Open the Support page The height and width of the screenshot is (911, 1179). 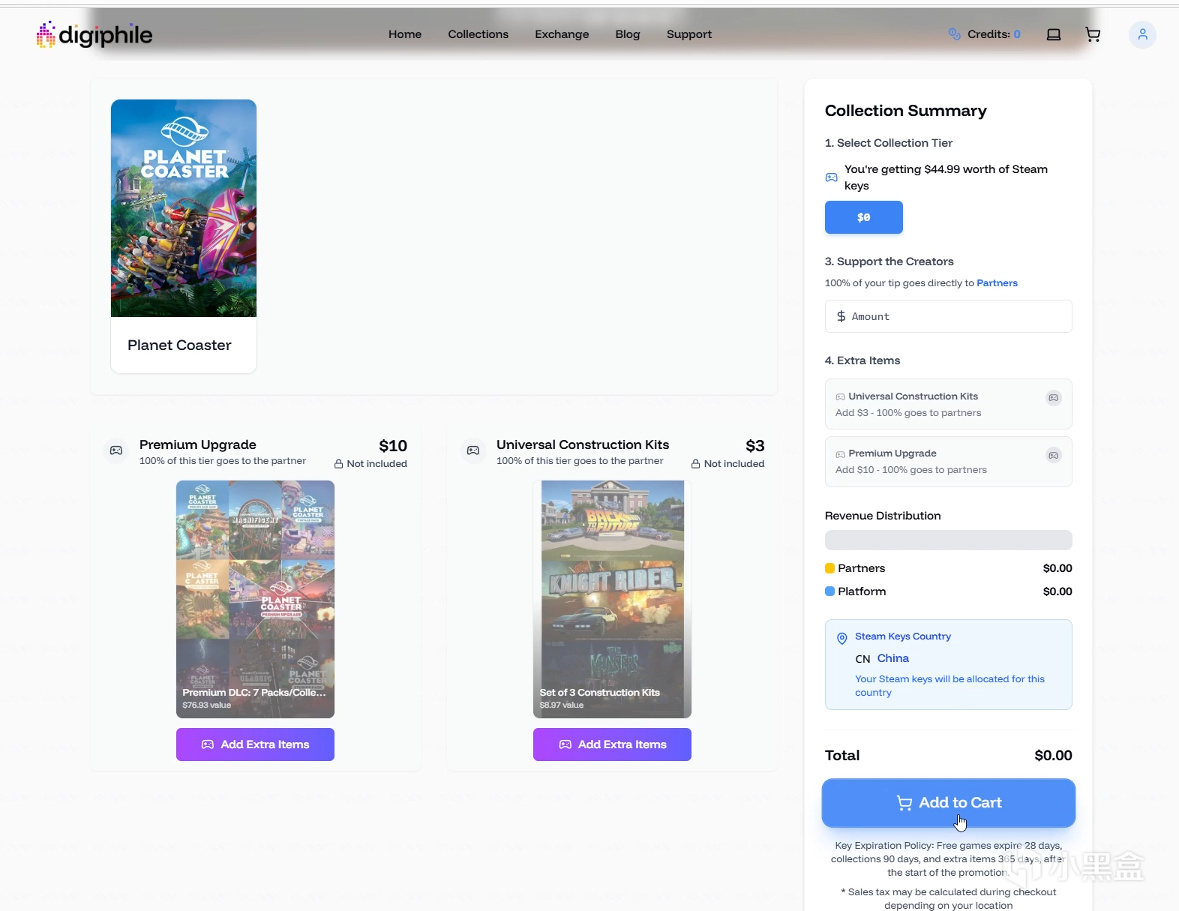pos(689,35)
